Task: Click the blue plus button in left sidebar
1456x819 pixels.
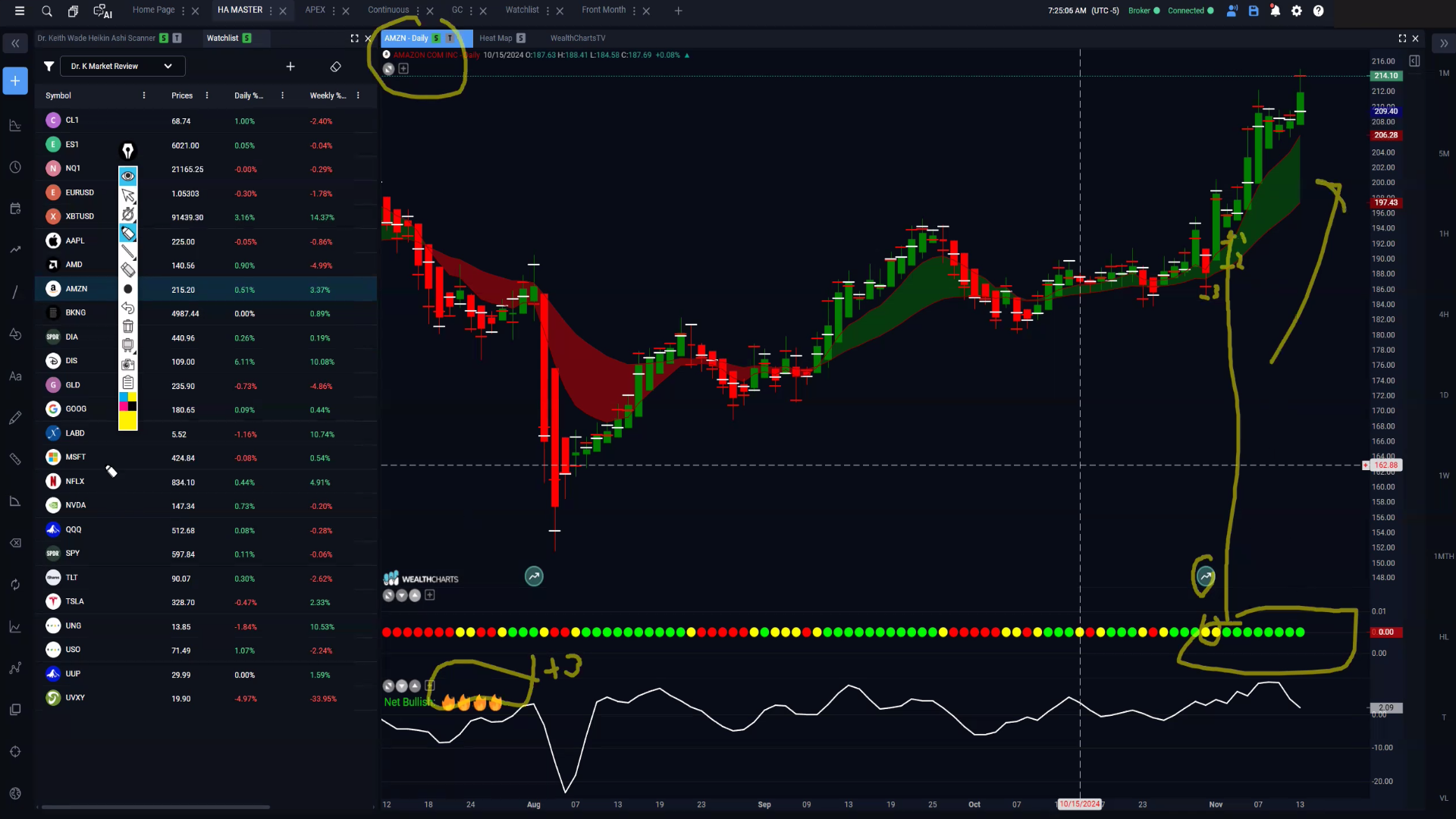Action: pos(15,80)
